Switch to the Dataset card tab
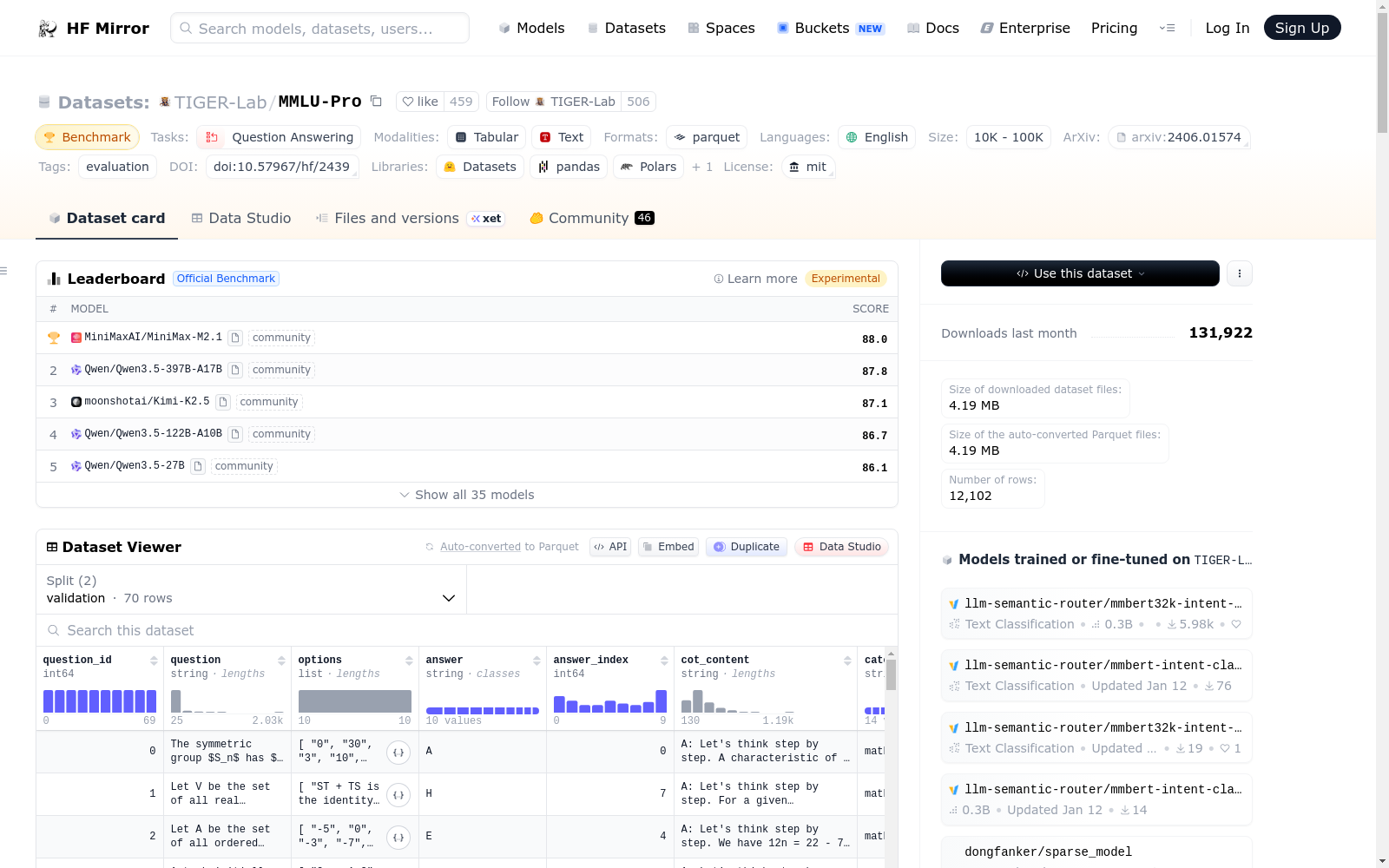Viewport: 1389px width, 868px height. 107,219
